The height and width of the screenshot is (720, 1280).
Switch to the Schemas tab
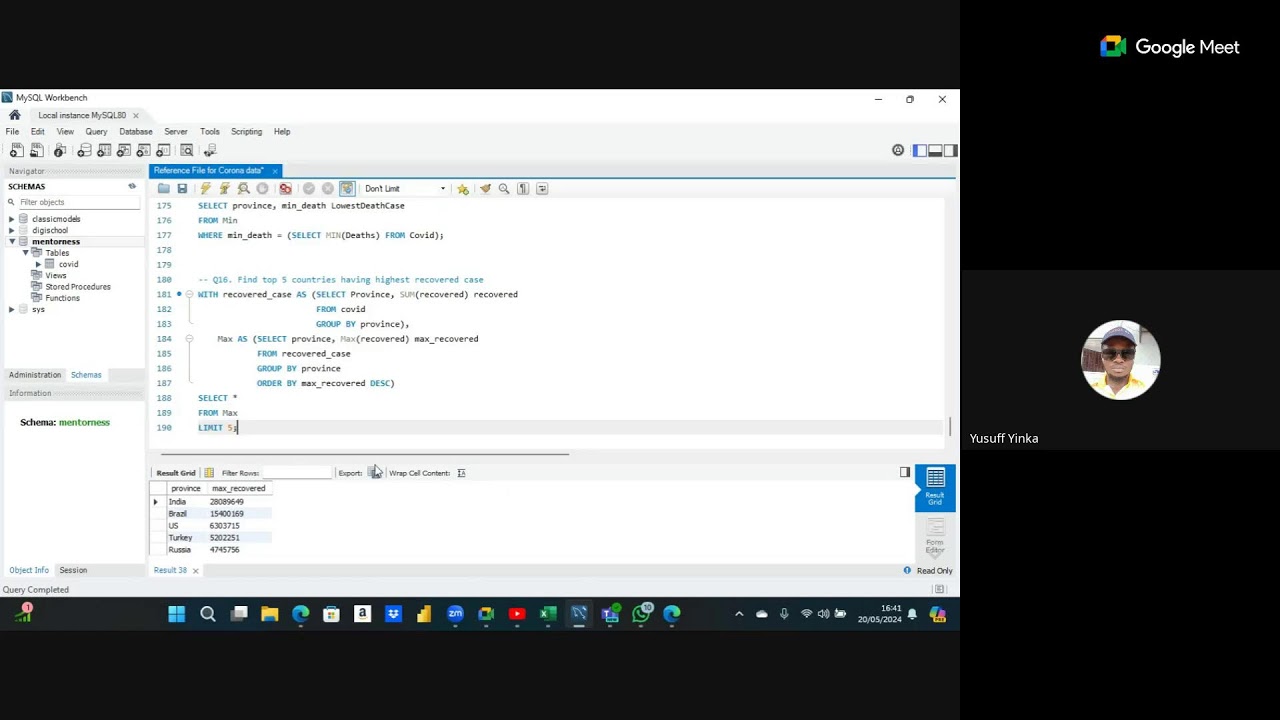86,375
